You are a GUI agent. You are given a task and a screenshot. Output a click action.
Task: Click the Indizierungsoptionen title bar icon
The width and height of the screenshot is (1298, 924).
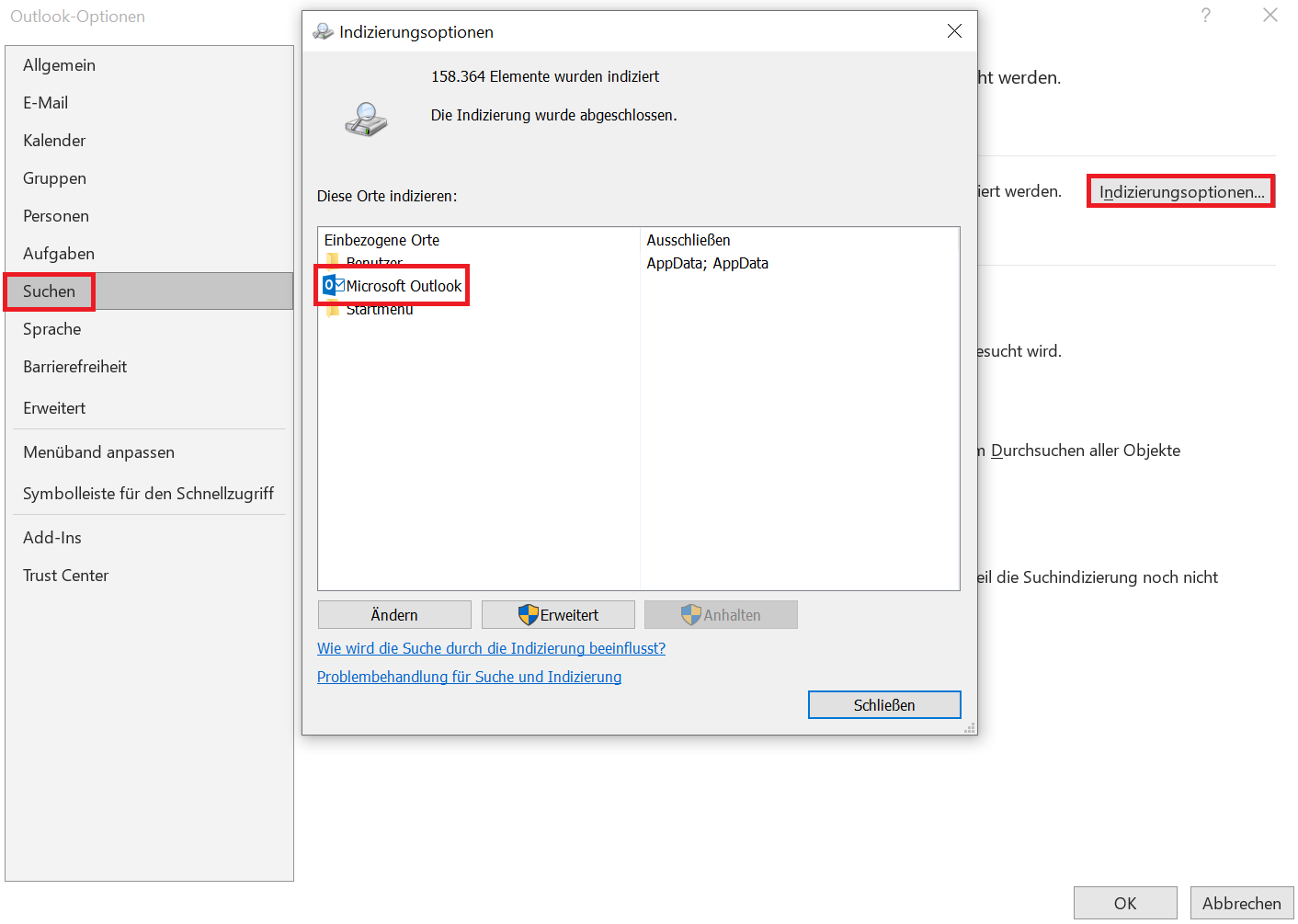pos(323,32)
